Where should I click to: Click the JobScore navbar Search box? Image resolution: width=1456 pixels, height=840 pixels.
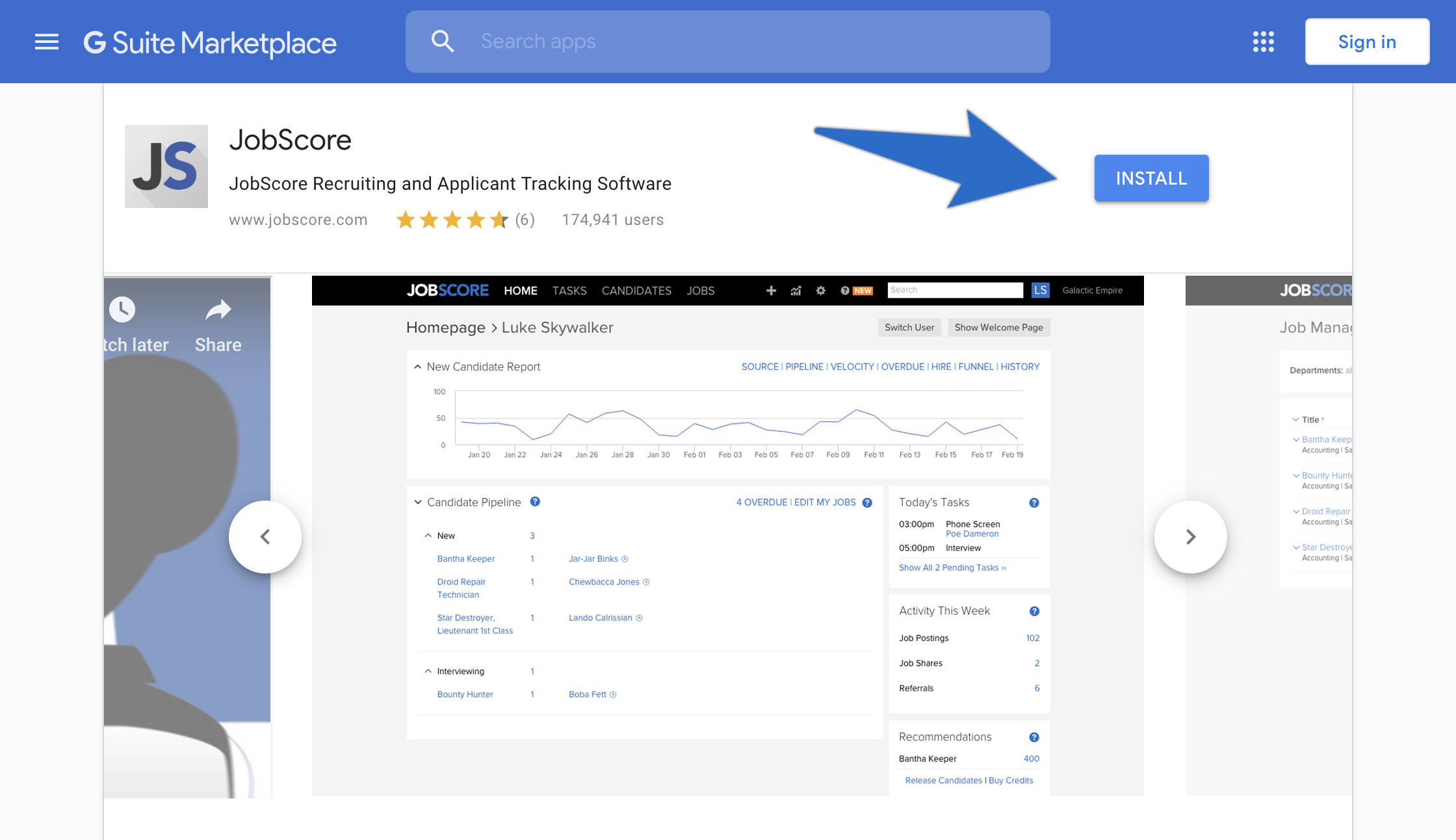coord(955,290)
